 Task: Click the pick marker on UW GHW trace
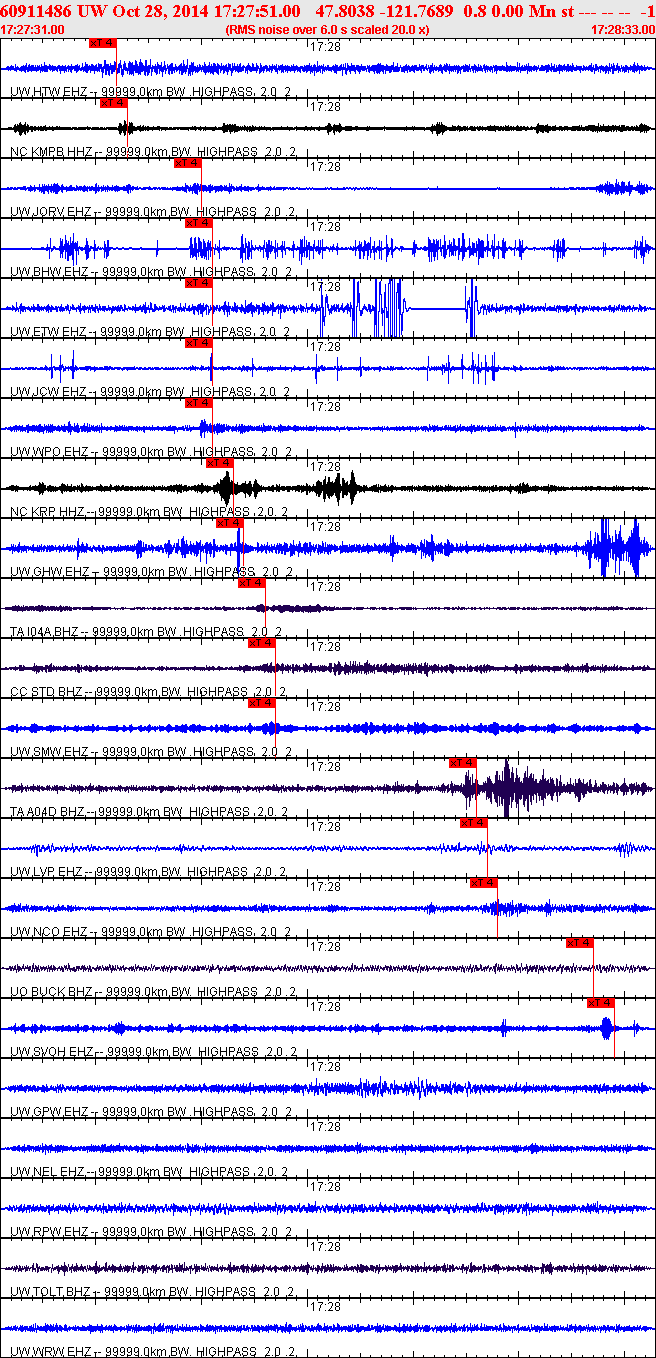(230, 523)
